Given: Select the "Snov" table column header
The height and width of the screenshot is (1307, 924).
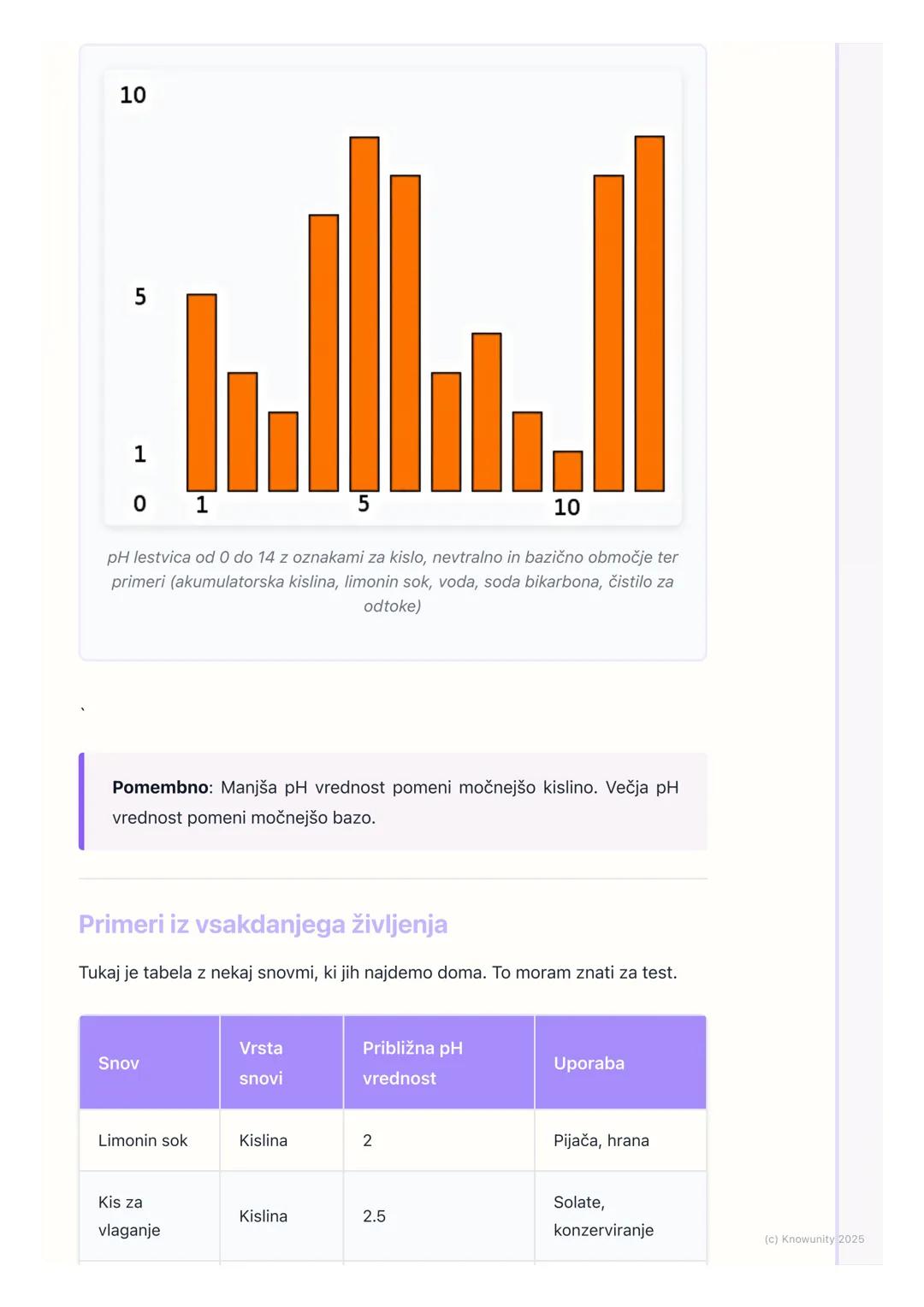Looking at the screenshot, I should click(119, 1063).
